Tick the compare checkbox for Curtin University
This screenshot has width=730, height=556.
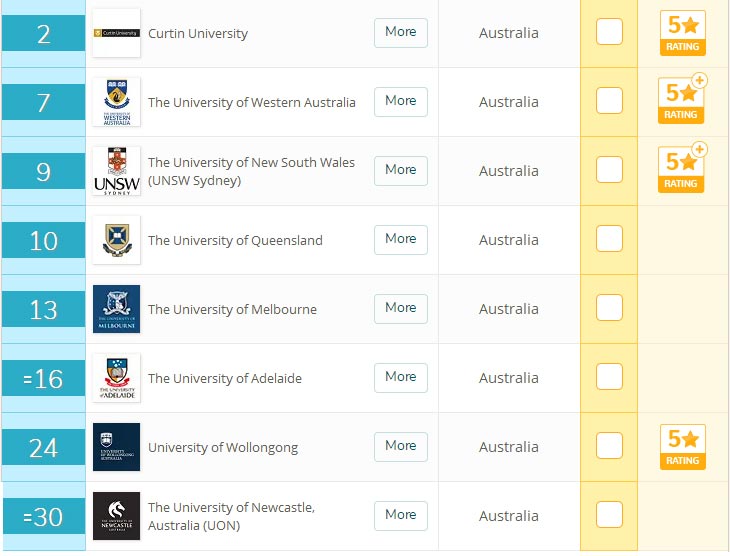pos(609,32)
